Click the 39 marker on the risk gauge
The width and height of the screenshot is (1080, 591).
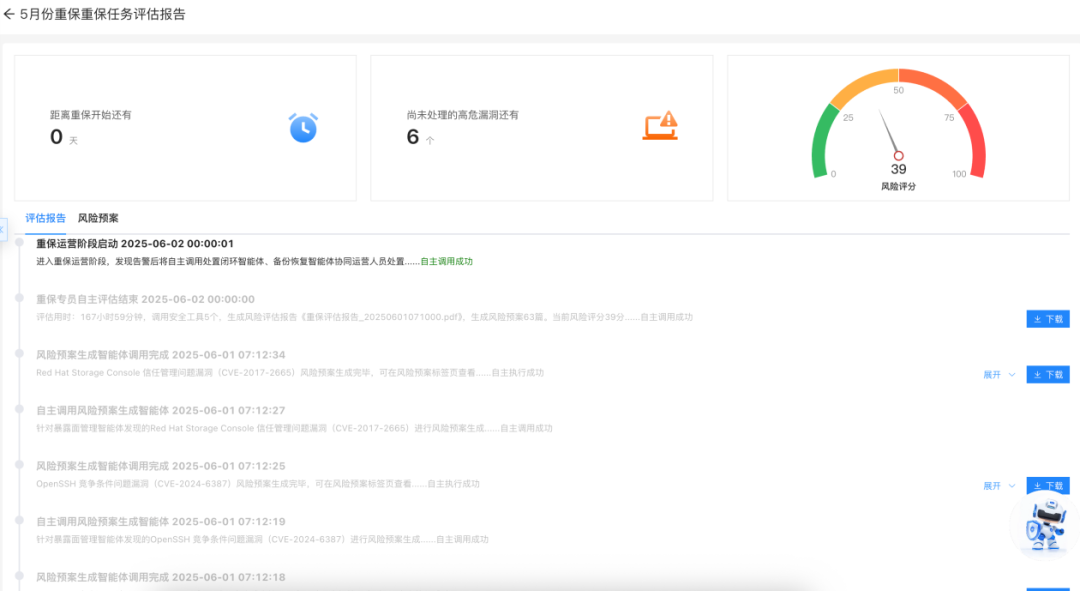(x=898, y=169)
